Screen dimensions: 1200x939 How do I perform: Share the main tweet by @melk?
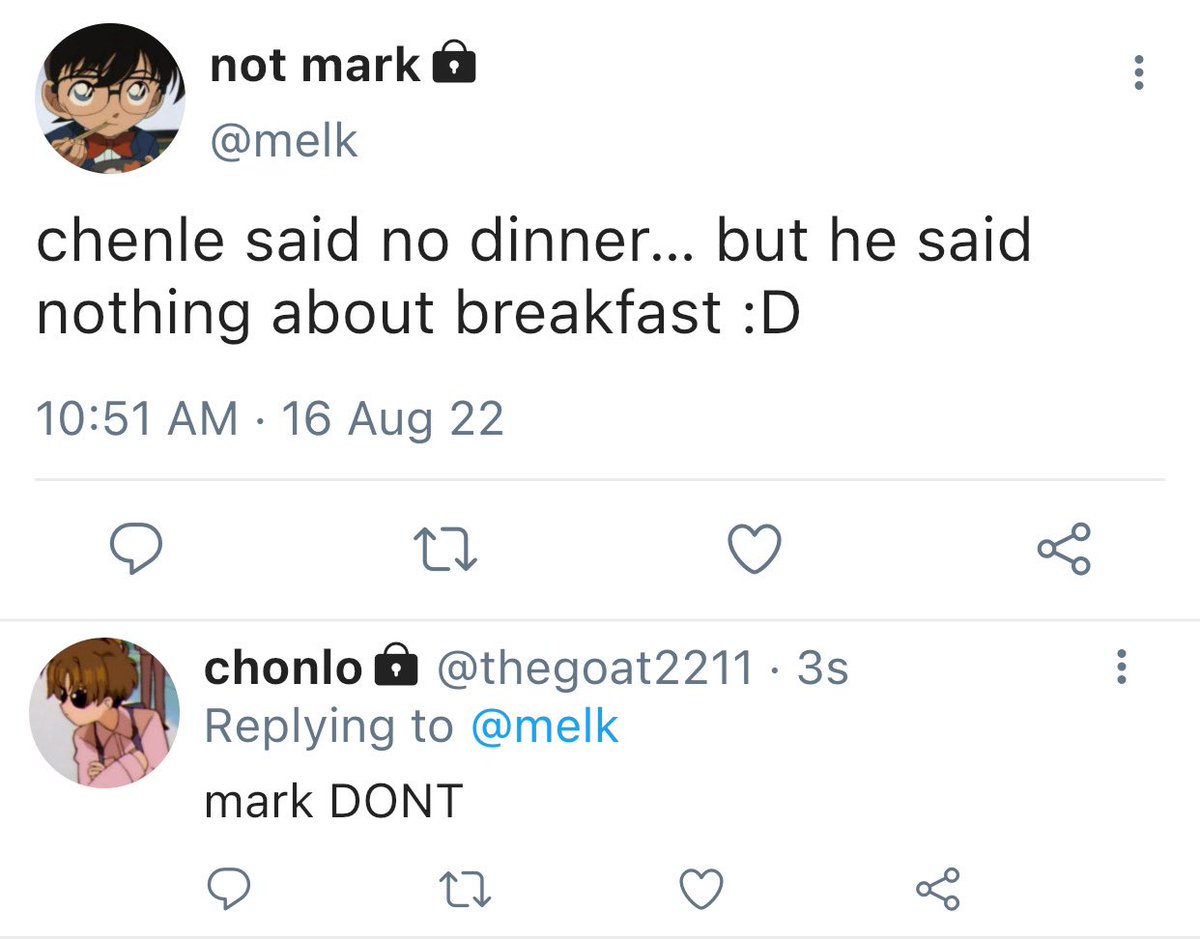tap(1065, 551)
